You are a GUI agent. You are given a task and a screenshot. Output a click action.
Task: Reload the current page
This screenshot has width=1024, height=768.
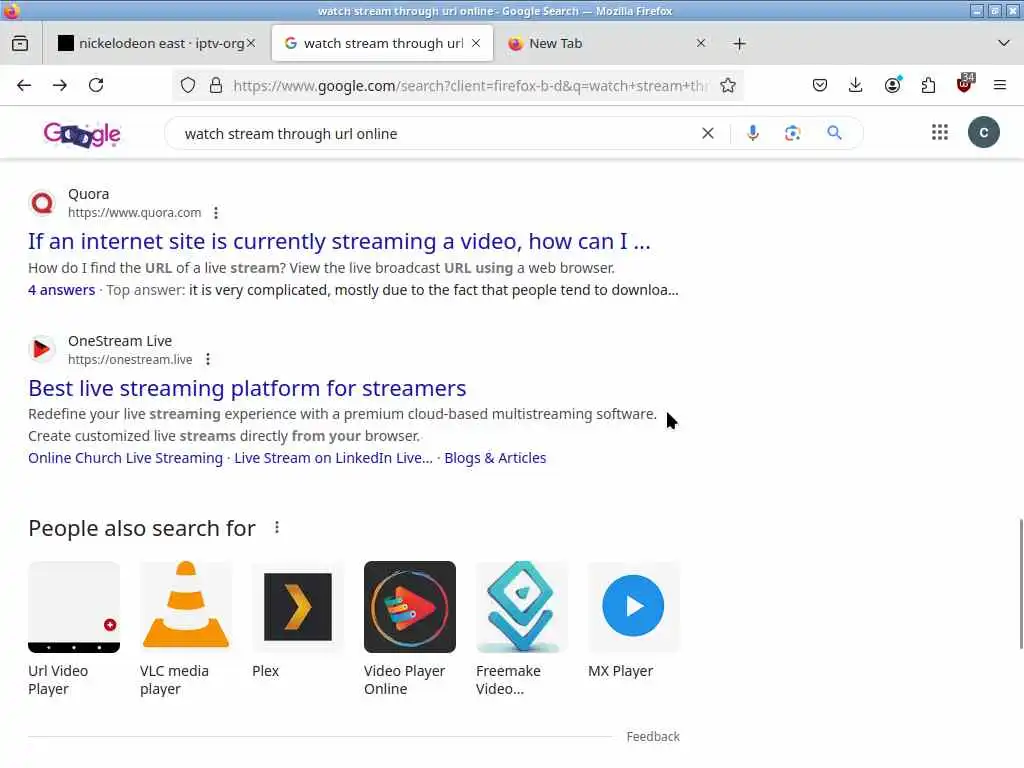tap(96, 86)
